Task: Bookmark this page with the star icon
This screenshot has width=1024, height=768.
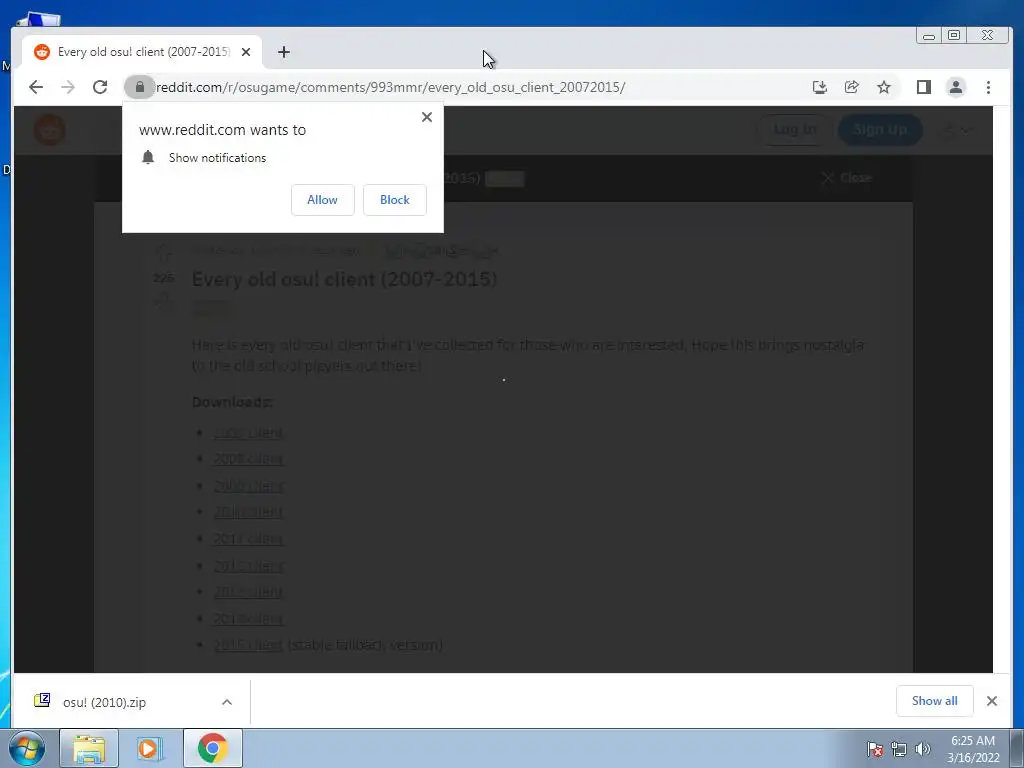Action: 884,87
